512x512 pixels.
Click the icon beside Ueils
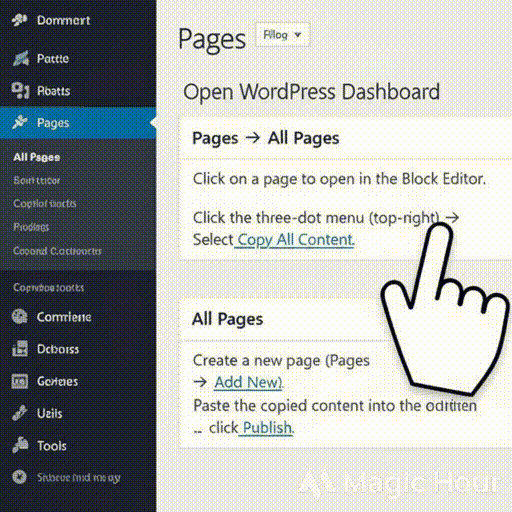(20, 413)
